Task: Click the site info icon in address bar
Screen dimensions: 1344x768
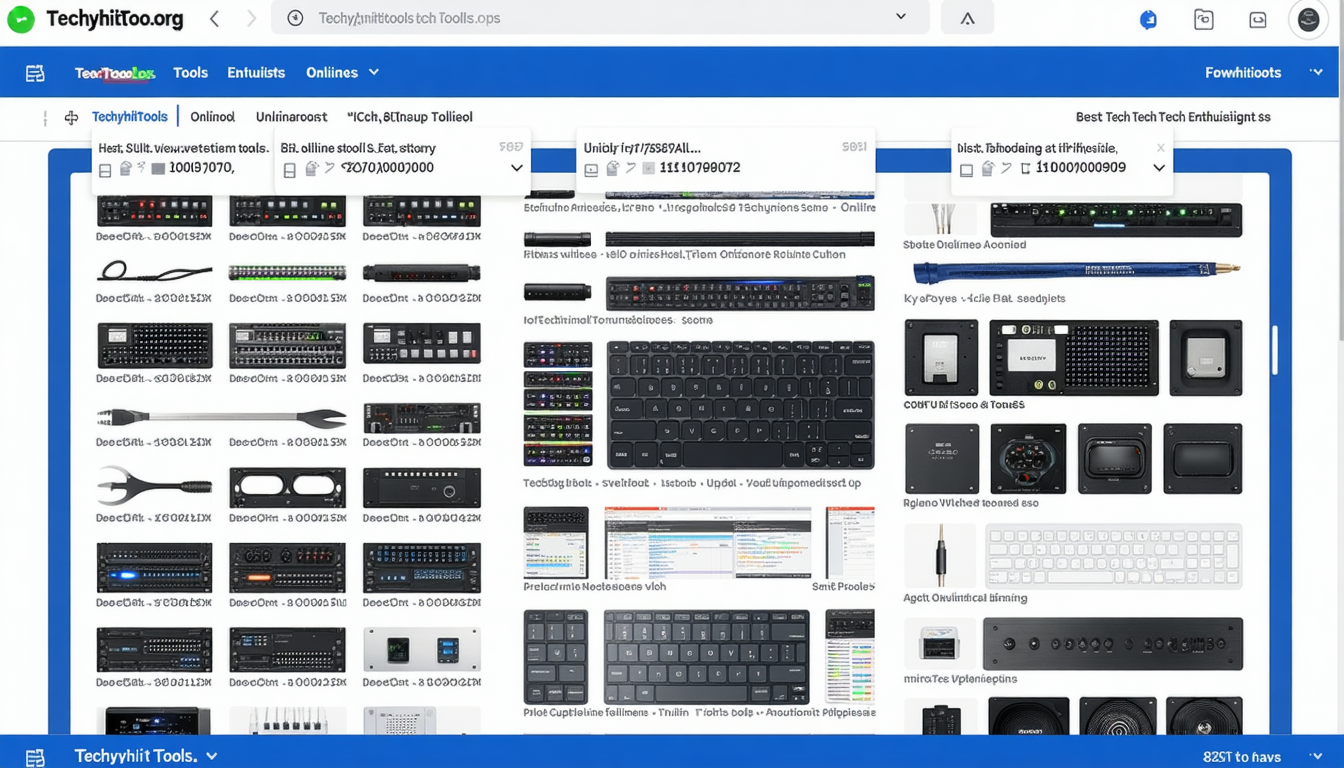Action: click(295, 18)
